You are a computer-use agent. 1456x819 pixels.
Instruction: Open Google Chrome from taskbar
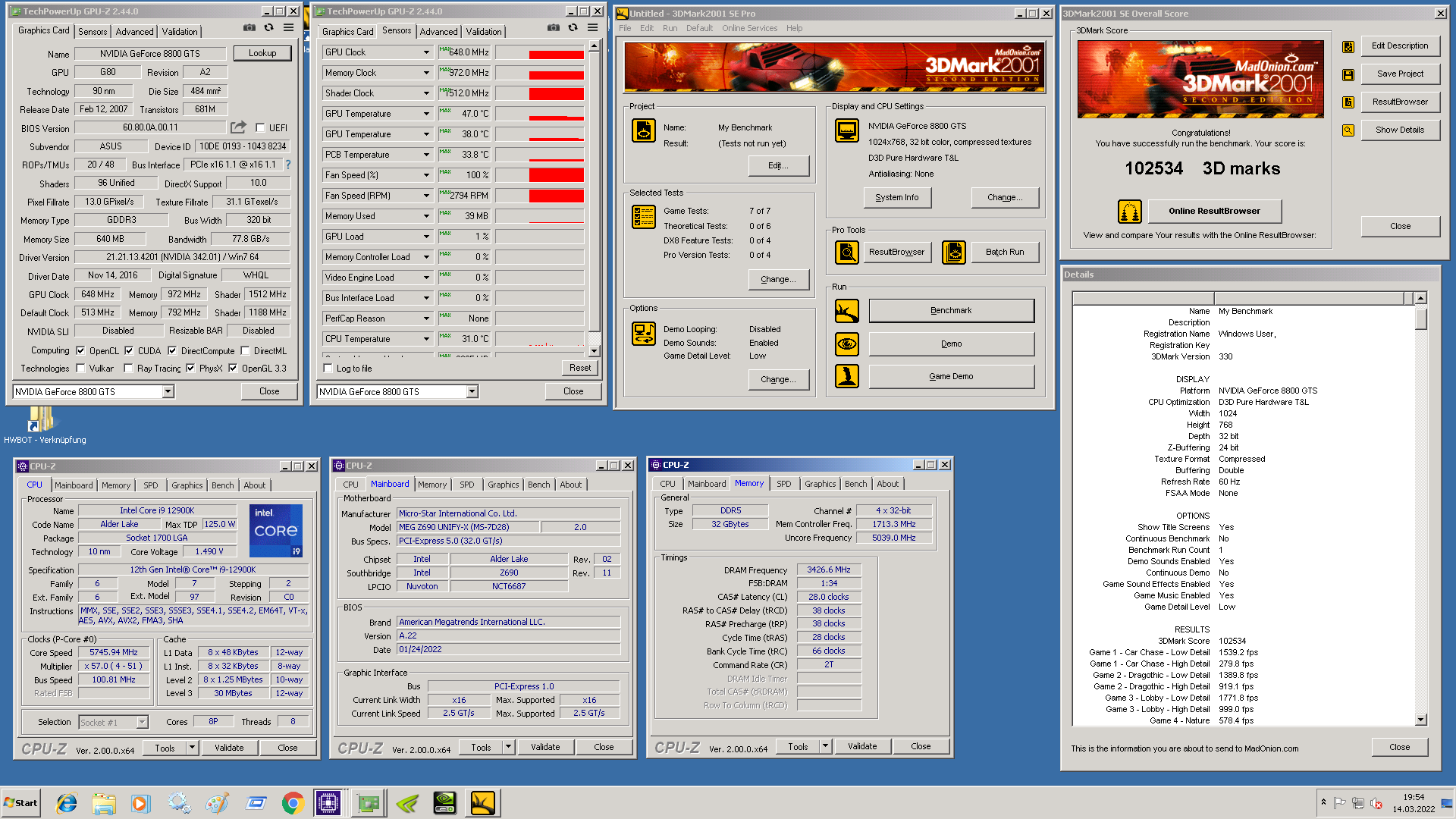(293, 803)
